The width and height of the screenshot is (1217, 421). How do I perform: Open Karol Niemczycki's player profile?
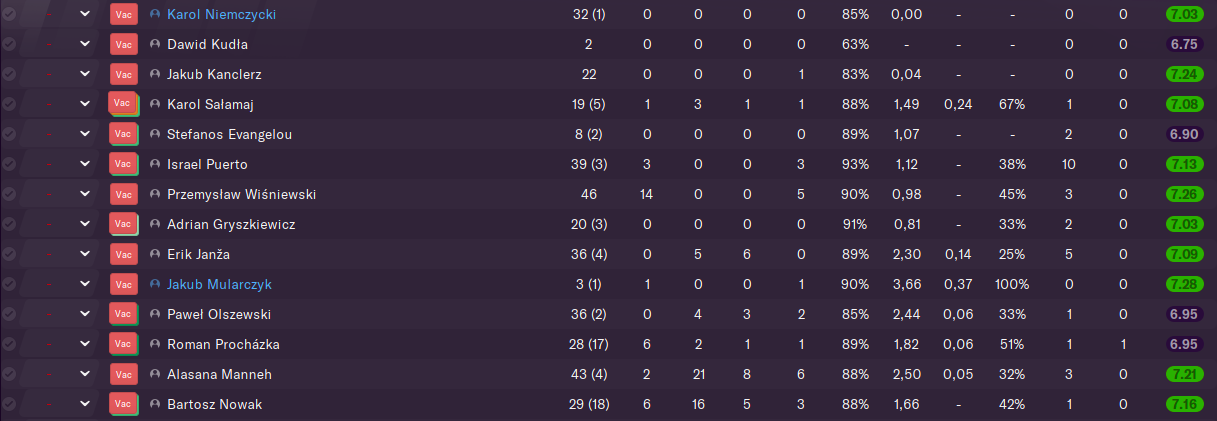point(222,15)
